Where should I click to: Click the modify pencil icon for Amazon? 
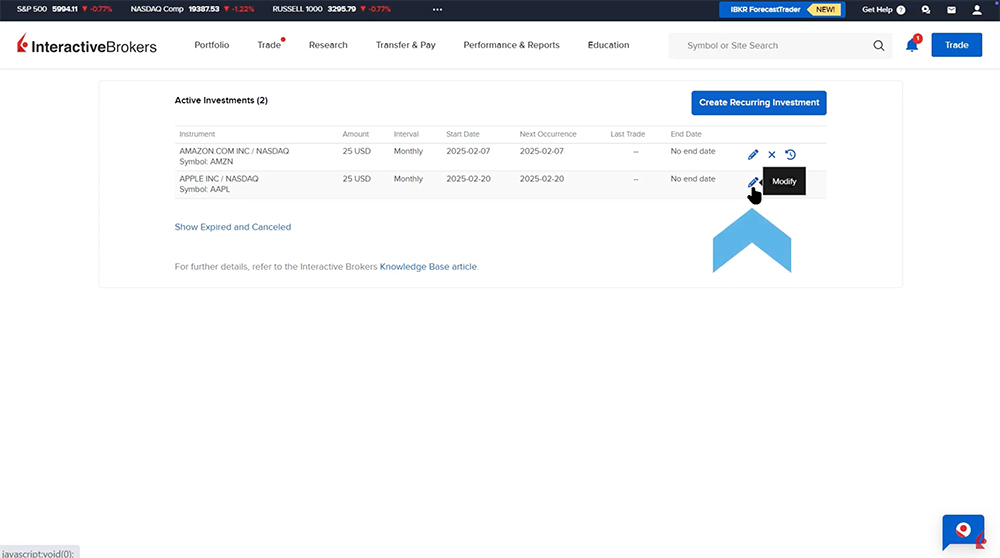tap(753, 154)
